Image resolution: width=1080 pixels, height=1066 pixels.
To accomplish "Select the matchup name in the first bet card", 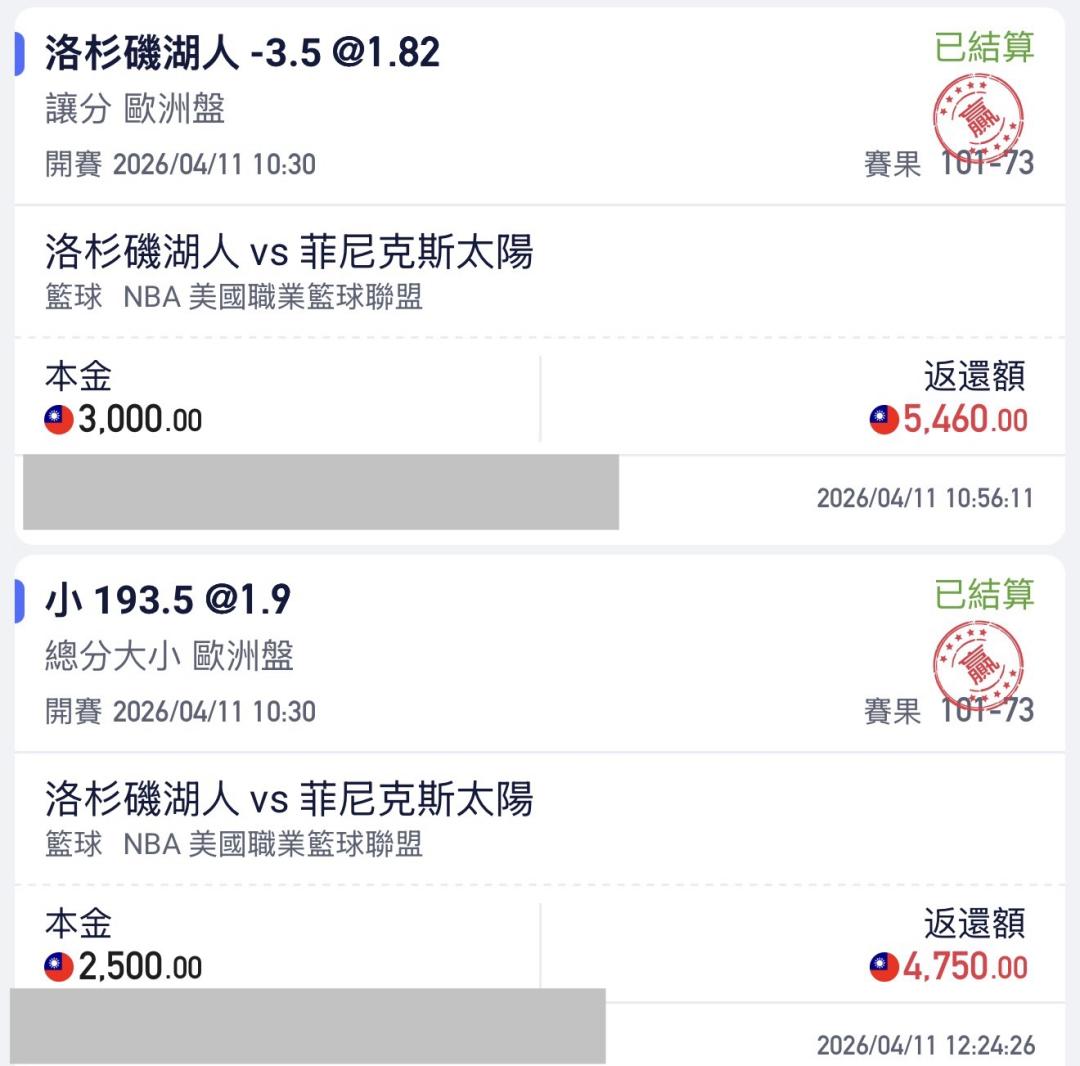I will 289,252.
